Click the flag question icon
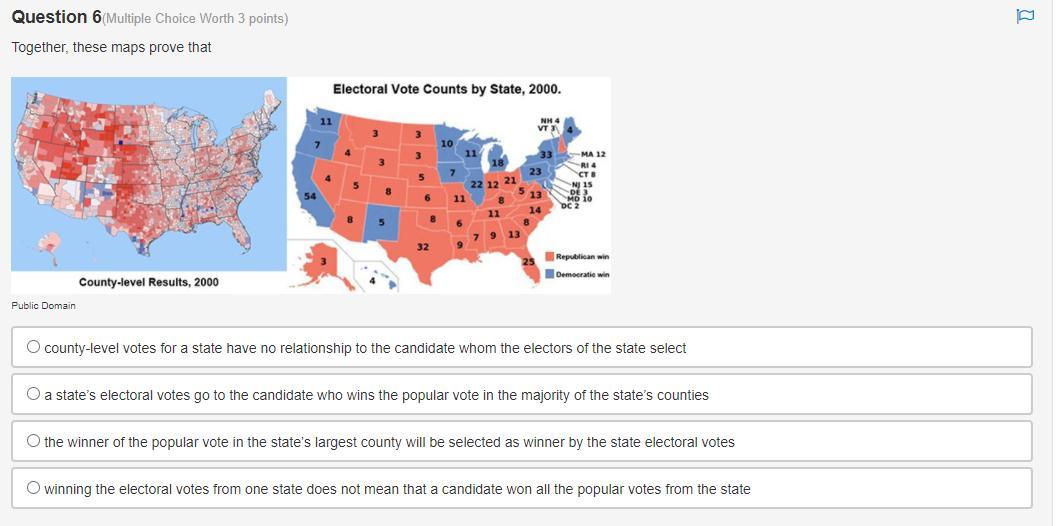Image resolution: width=1057 pixels, height=526 pixels. point(1025,16)
